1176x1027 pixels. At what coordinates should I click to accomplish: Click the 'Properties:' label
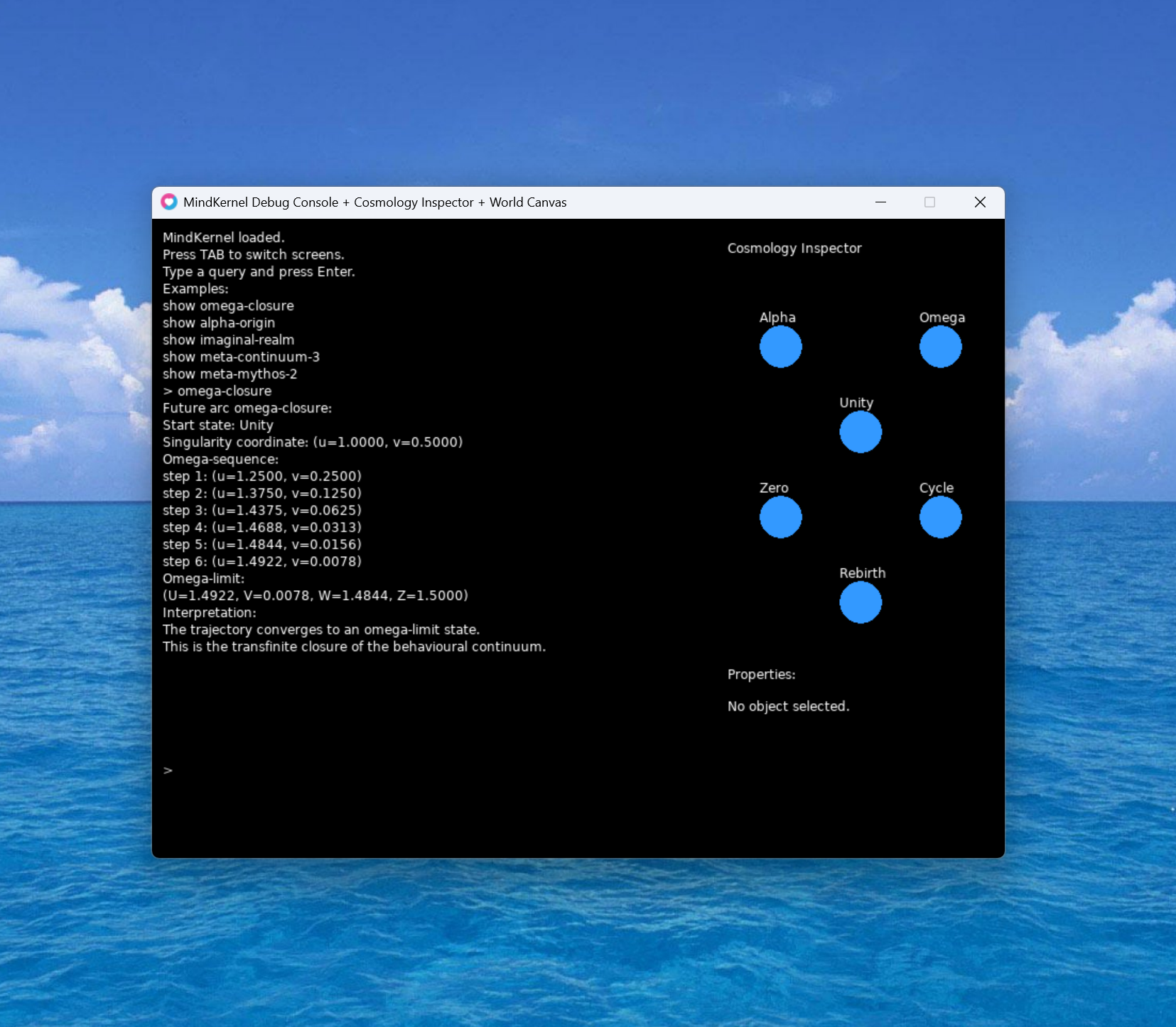(762, 675)
